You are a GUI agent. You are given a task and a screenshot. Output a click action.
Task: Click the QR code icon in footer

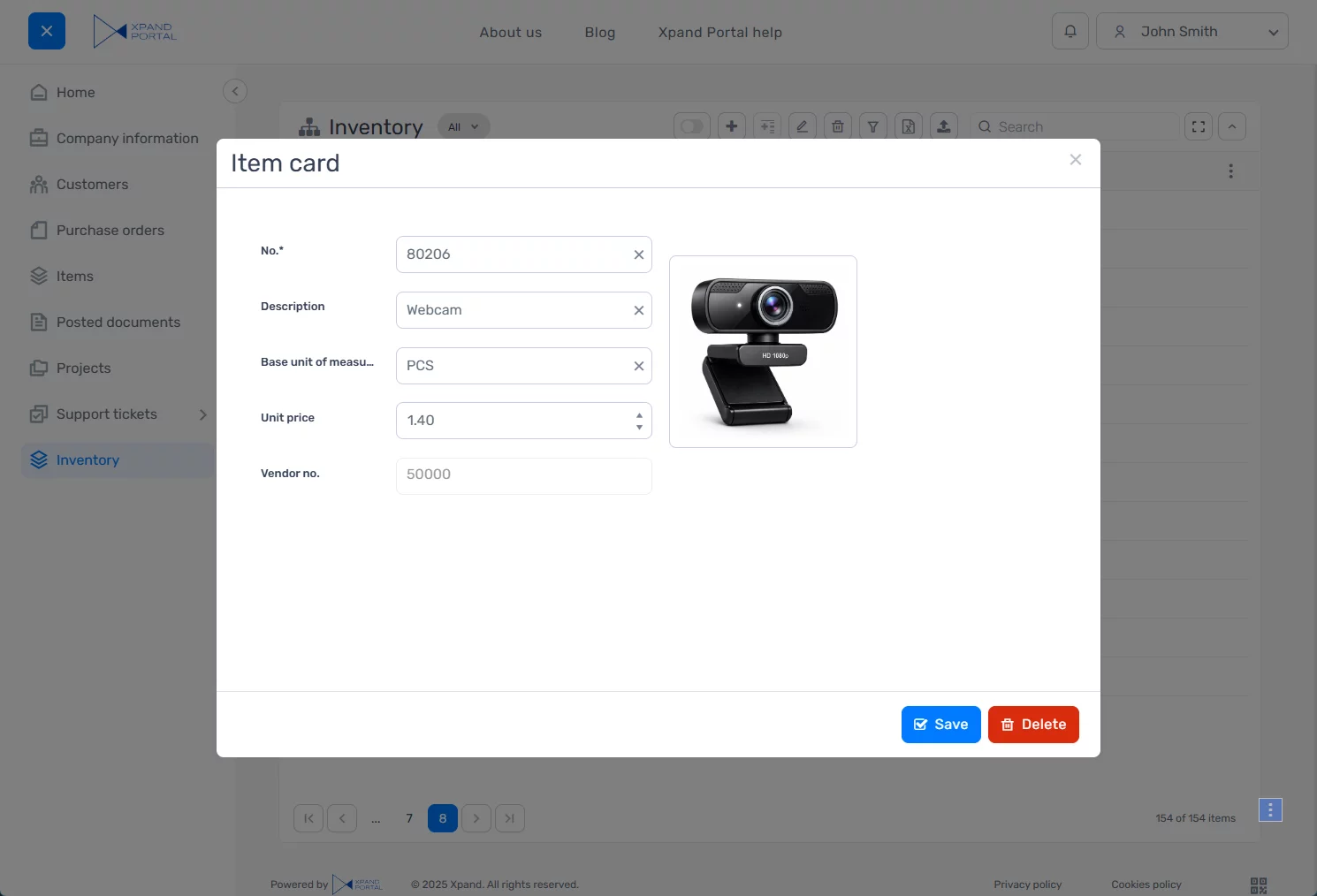coord(1259,885)
